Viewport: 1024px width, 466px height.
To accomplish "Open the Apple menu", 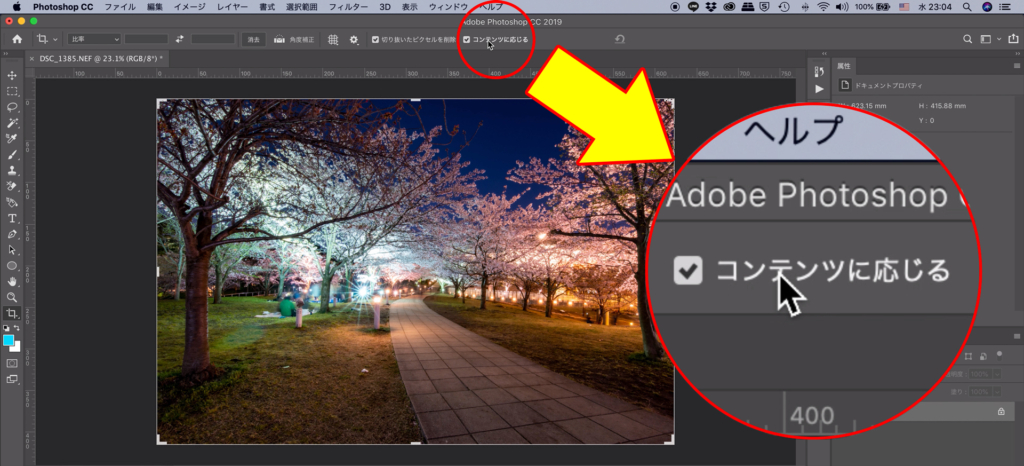I will point(16,7).
